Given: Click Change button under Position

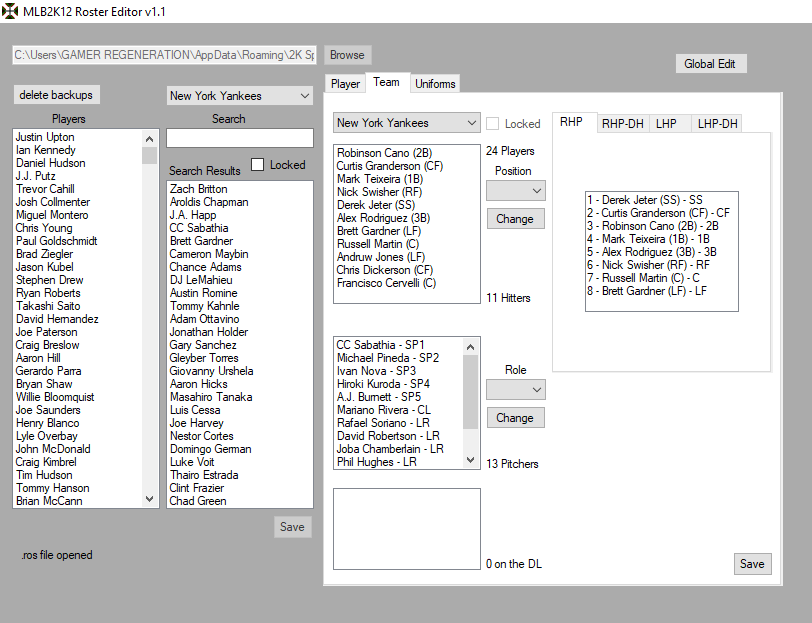Looking at the screenshot, I should pyautogui.click(x=515, y=219).
